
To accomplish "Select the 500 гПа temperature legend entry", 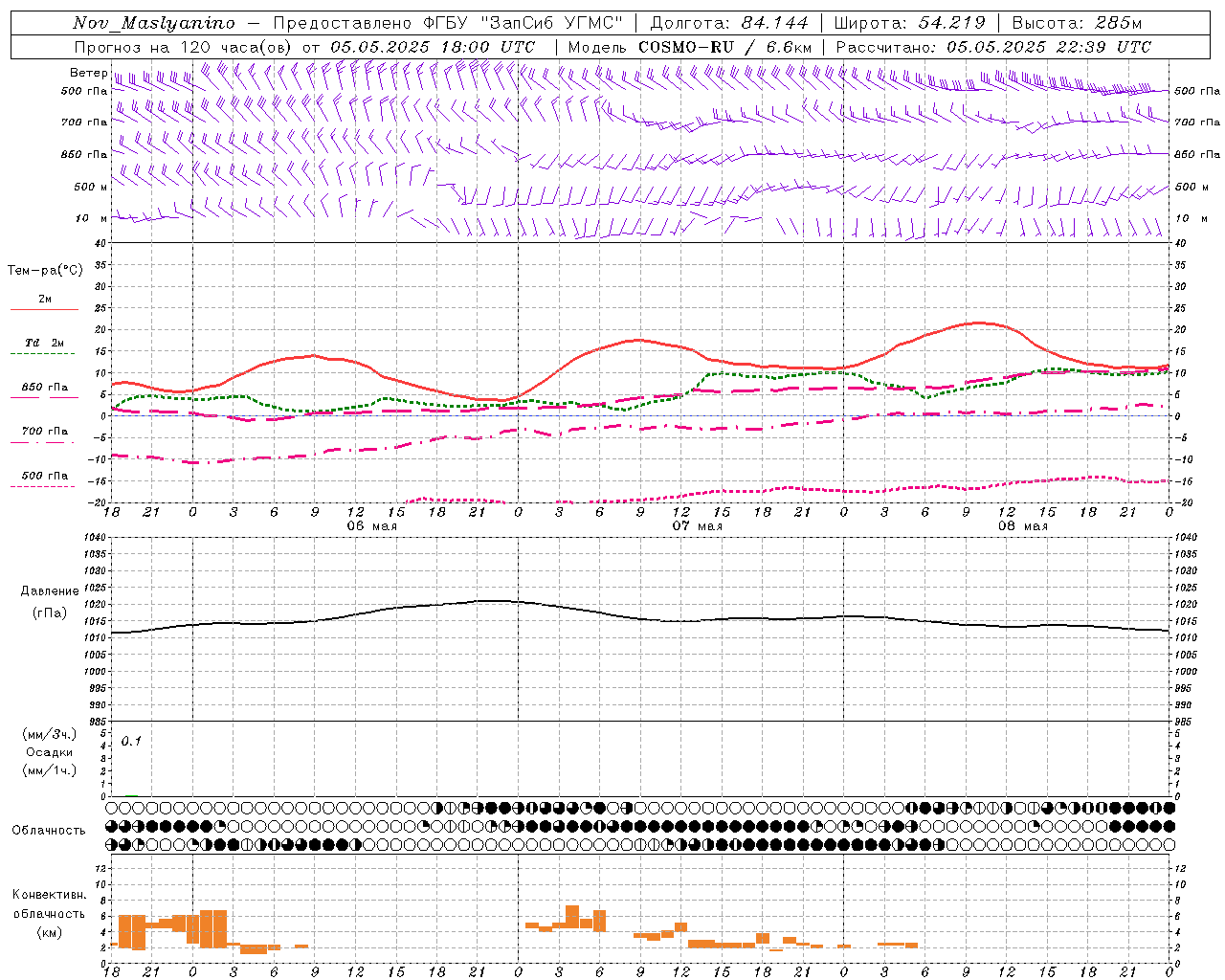I will [45, 476].
